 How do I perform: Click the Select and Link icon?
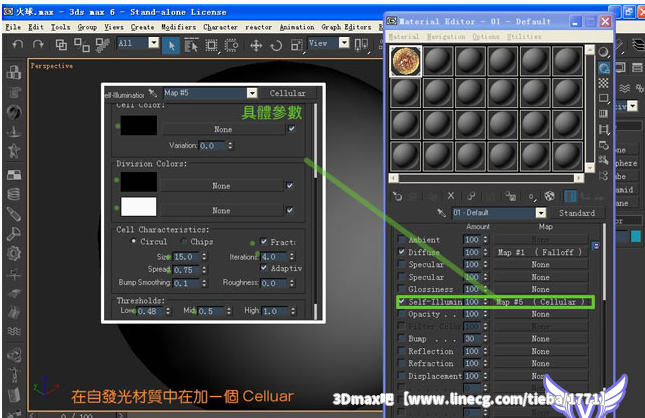[61, 44]
